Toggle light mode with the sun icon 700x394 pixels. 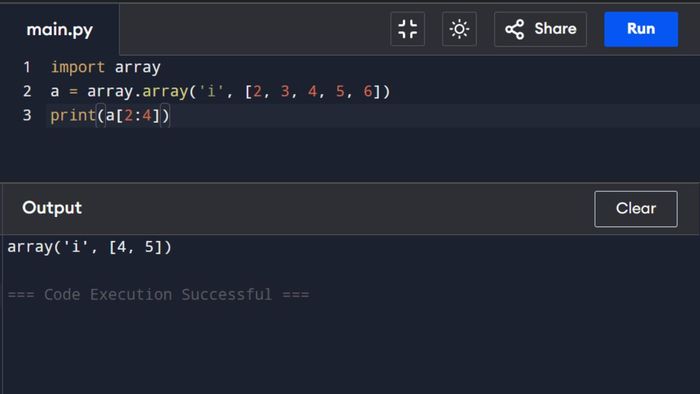coord(459,29)
